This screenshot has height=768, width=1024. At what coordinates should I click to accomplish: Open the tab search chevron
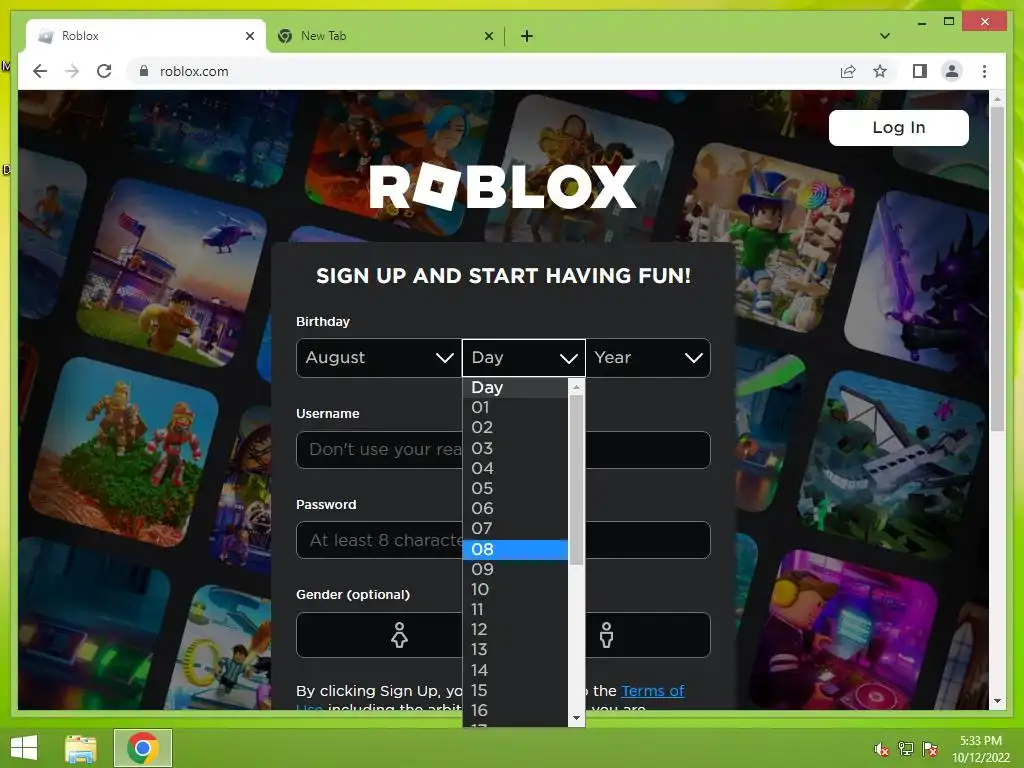coord(884,36)
